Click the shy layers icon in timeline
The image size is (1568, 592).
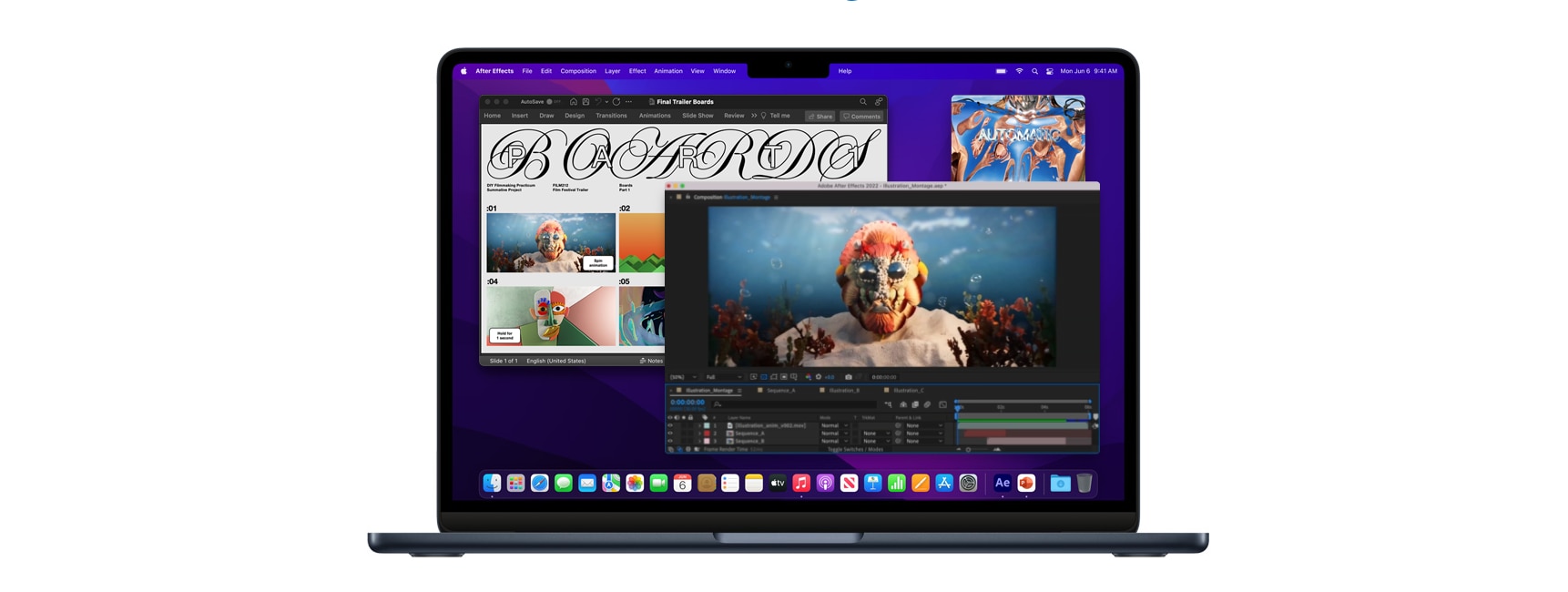click(x=903, y=404)
